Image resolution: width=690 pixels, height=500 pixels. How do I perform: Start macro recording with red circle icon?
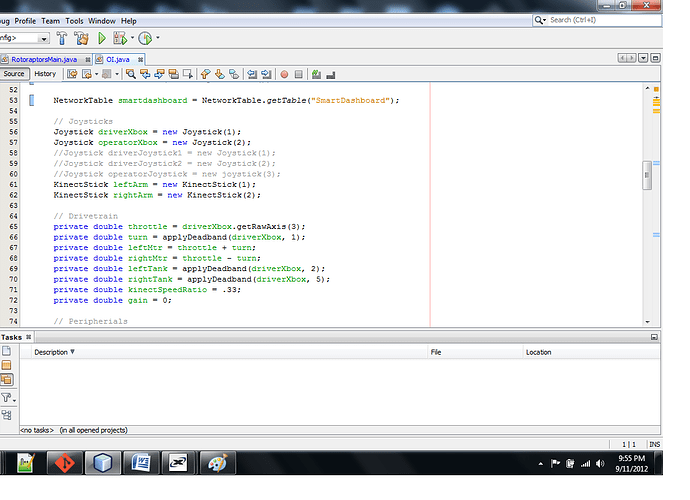coord(284,74)
